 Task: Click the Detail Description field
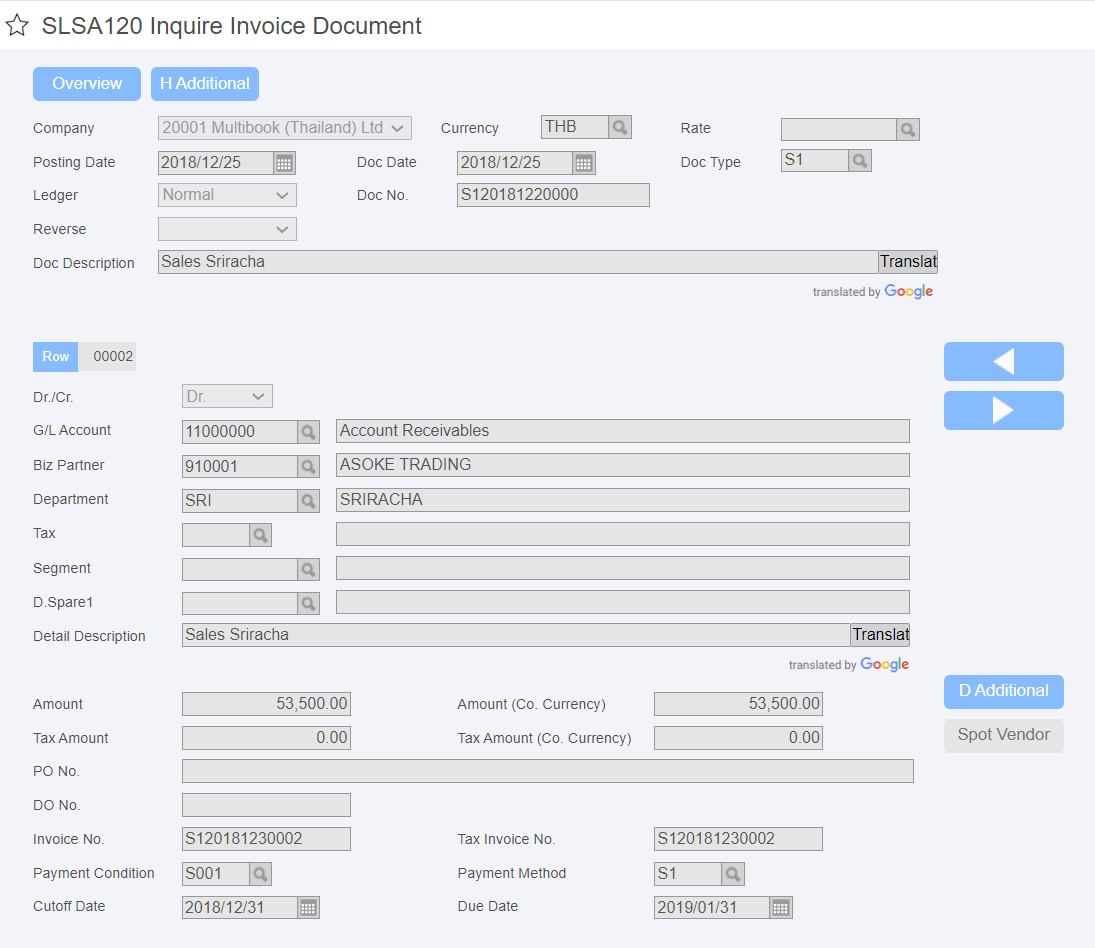pos(516,635)
